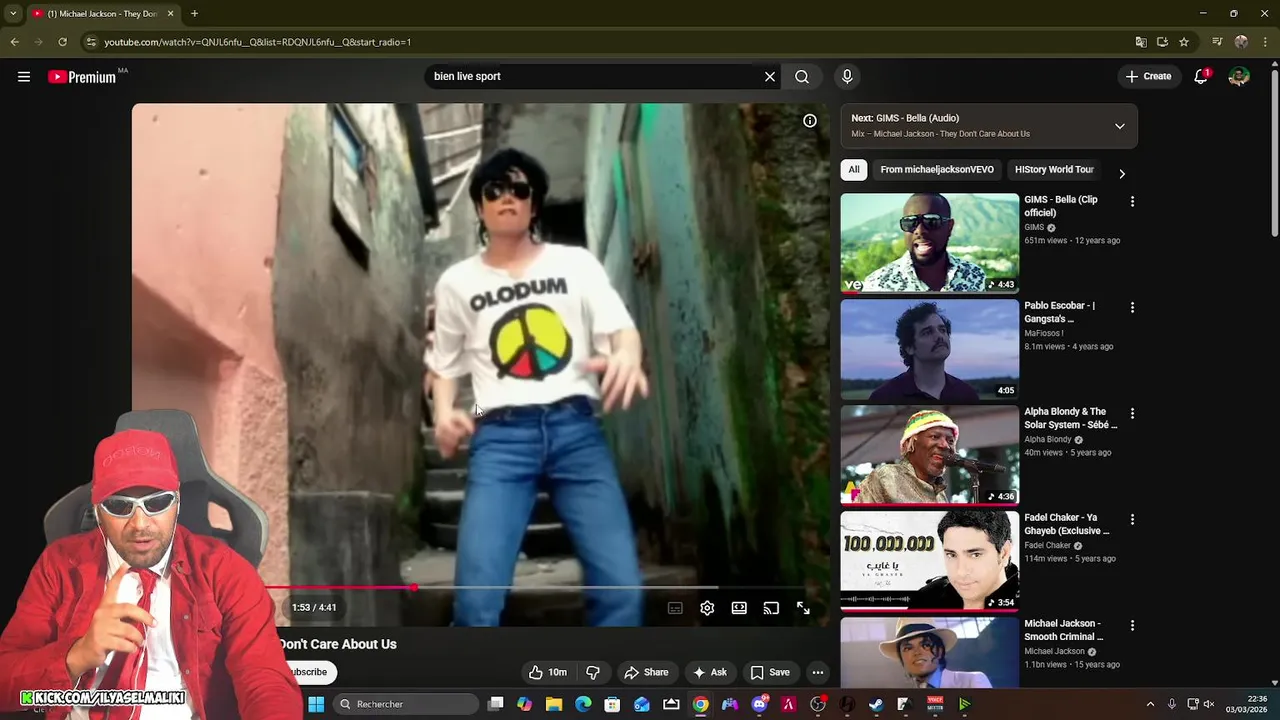This screenshot has width=1280, height=720.
Task: Dislike the video with thumbs down
Action: tap(592, 672)
